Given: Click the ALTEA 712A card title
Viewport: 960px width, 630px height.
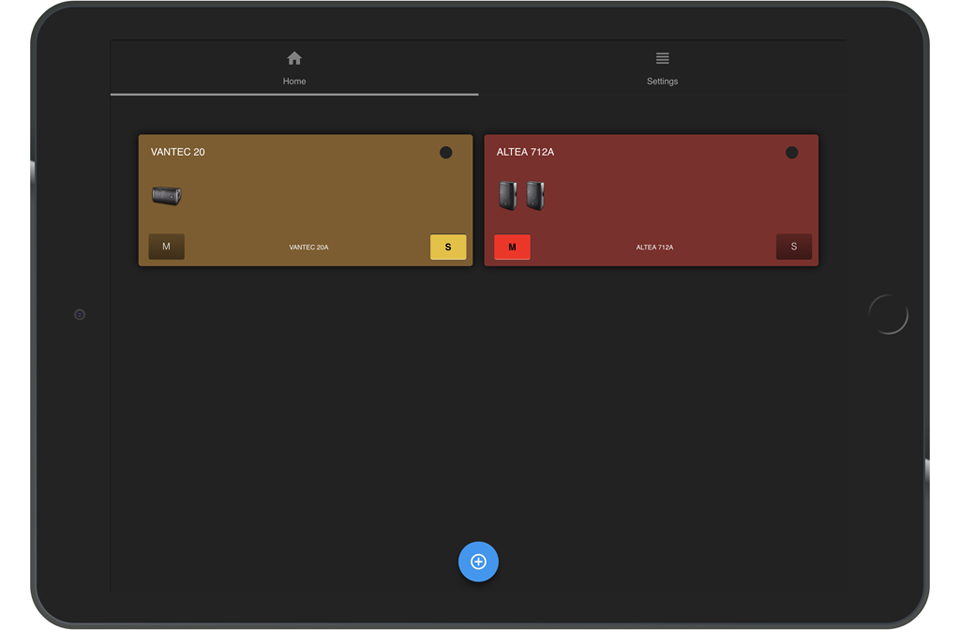Looking at the screenshot, I should coord(525,152).
